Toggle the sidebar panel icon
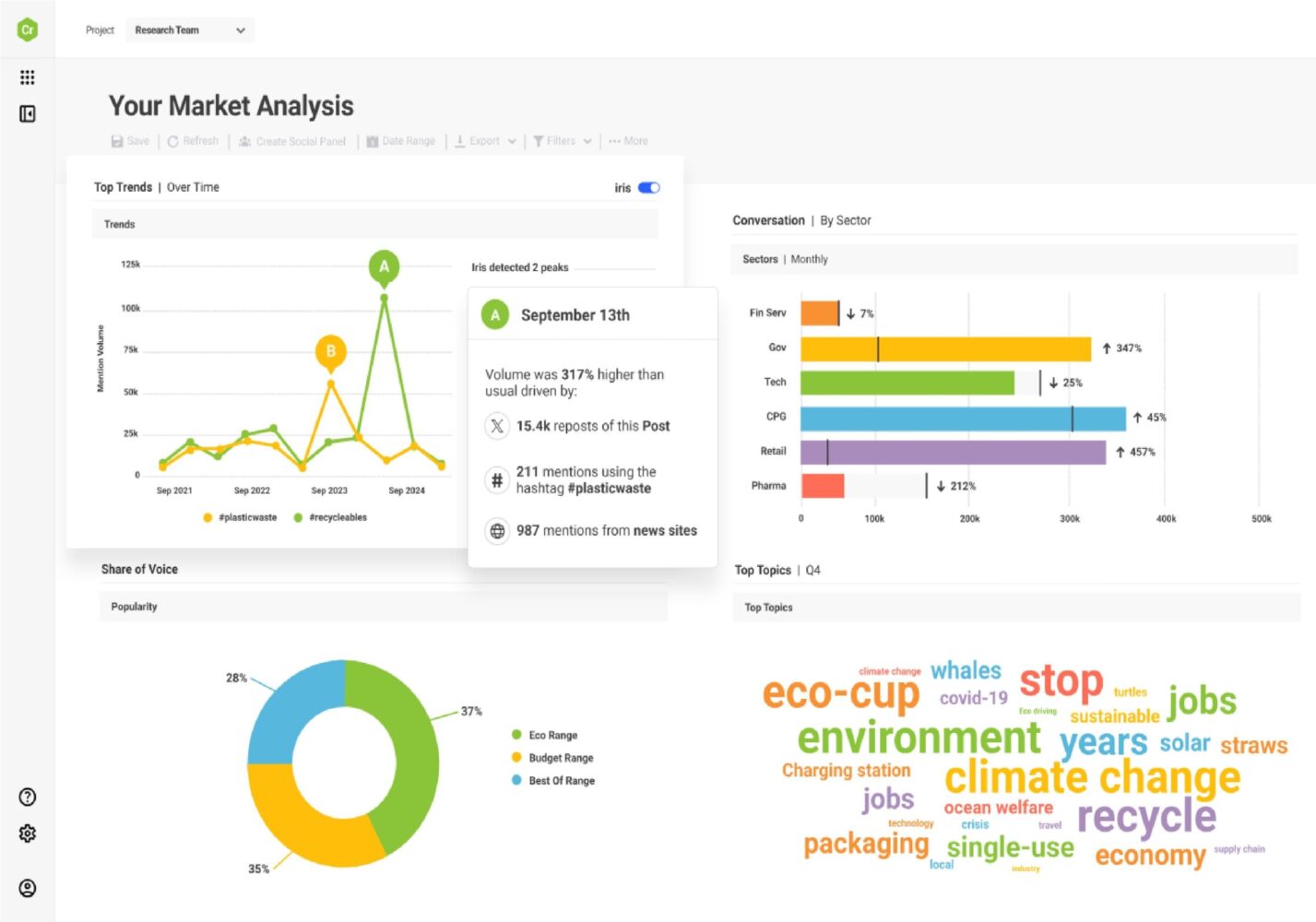 tap(28, 113)
